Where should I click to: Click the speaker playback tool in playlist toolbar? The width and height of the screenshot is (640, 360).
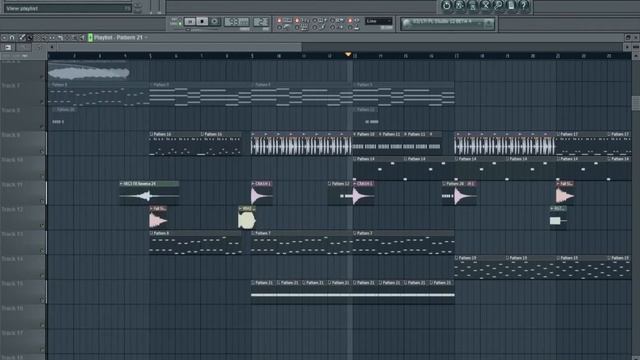(82, 38)
